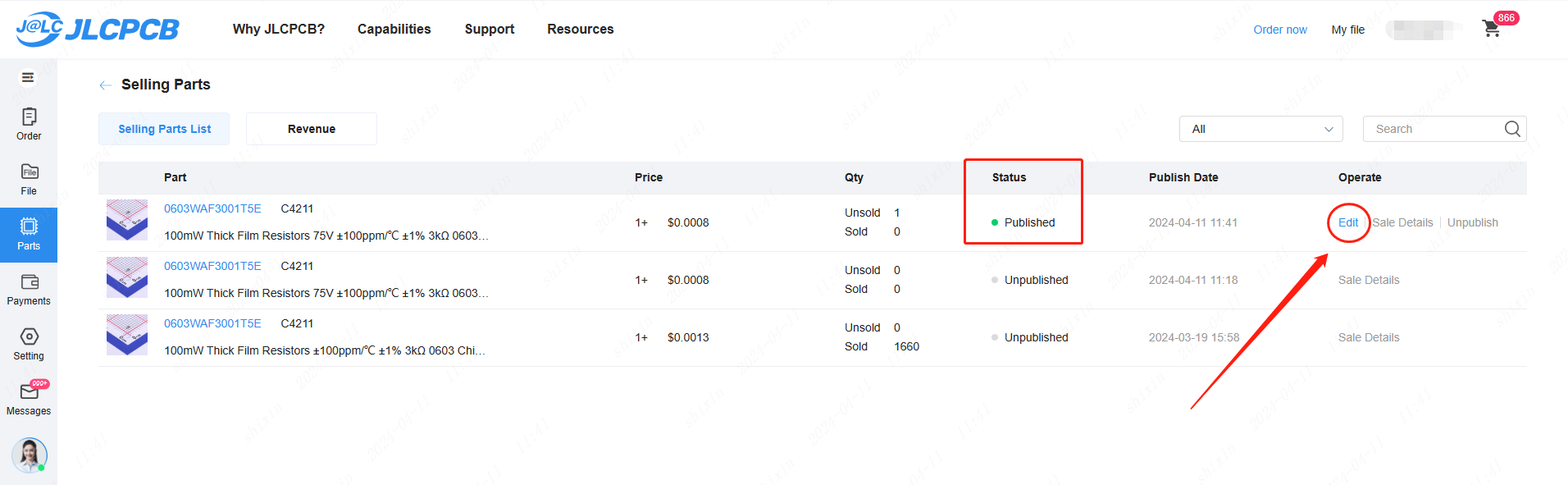The width and height of the screenshot is (1568, 485).
Task: Click the Publish Date column header
Action: tap(1183, 177)
